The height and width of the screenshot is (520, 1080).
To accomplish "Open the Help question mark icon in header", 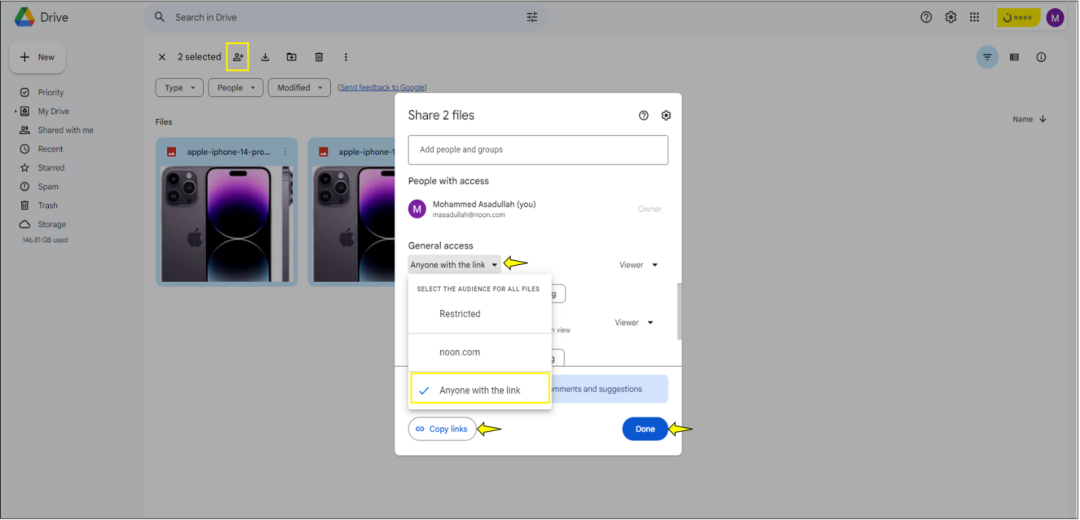I will click(x=926, y=17).
